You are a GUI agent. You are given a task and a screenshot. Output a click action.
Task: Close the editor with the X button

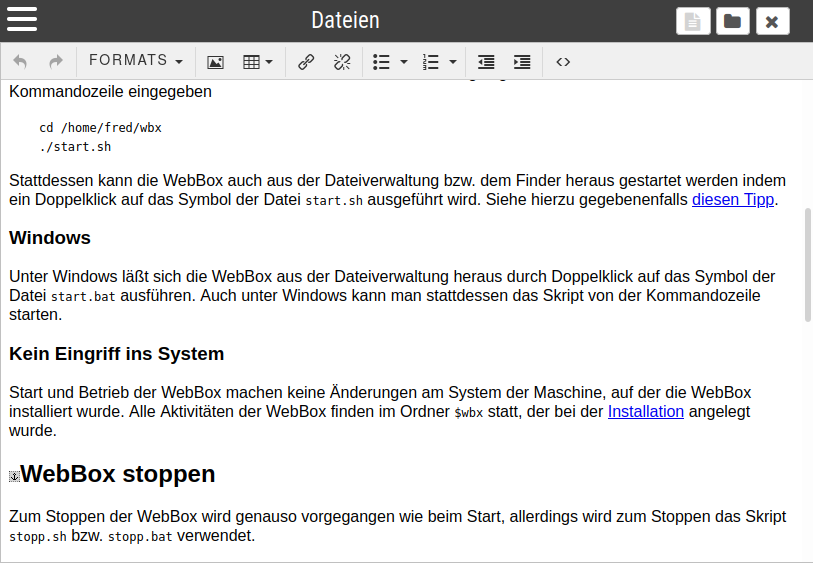click(x=773, y=21)
